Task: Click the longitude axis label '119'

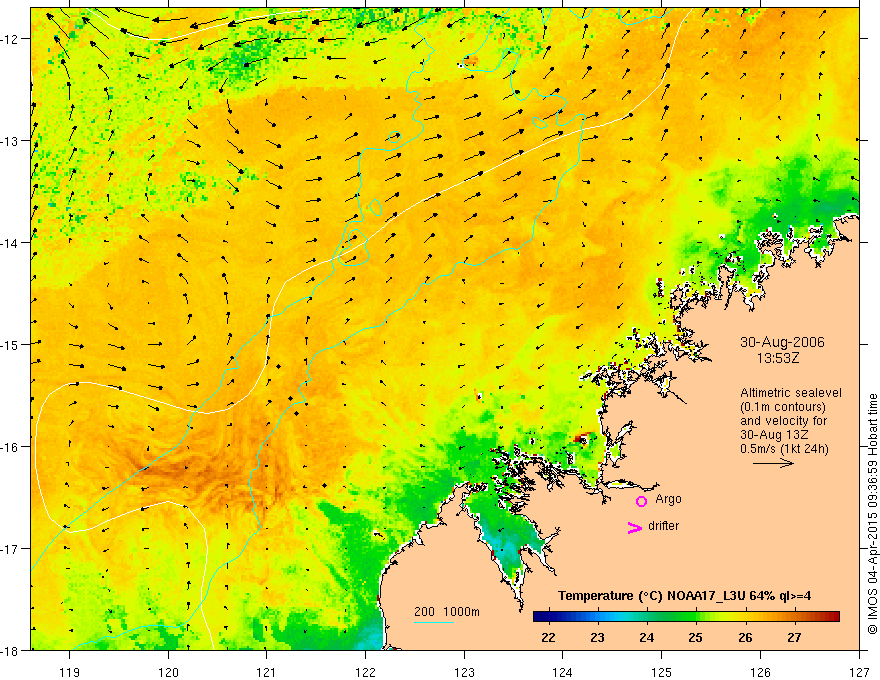Action: (x=70, y=672)
